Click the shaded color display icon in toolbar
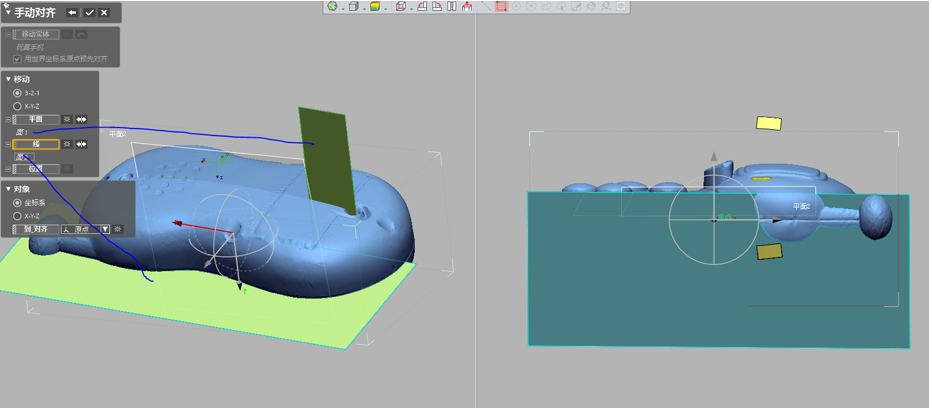Image resolution: width=932 pixels, height=410 pixels. [375, 6]
